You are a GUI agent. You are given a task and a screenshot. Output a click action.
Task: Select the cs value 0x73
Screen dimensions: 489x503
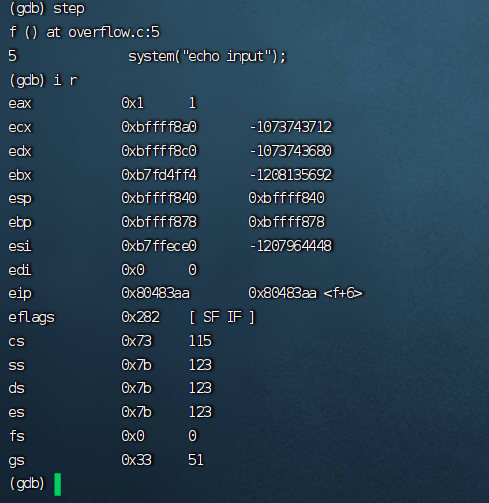pyautogui.click(x=136, y=341)
